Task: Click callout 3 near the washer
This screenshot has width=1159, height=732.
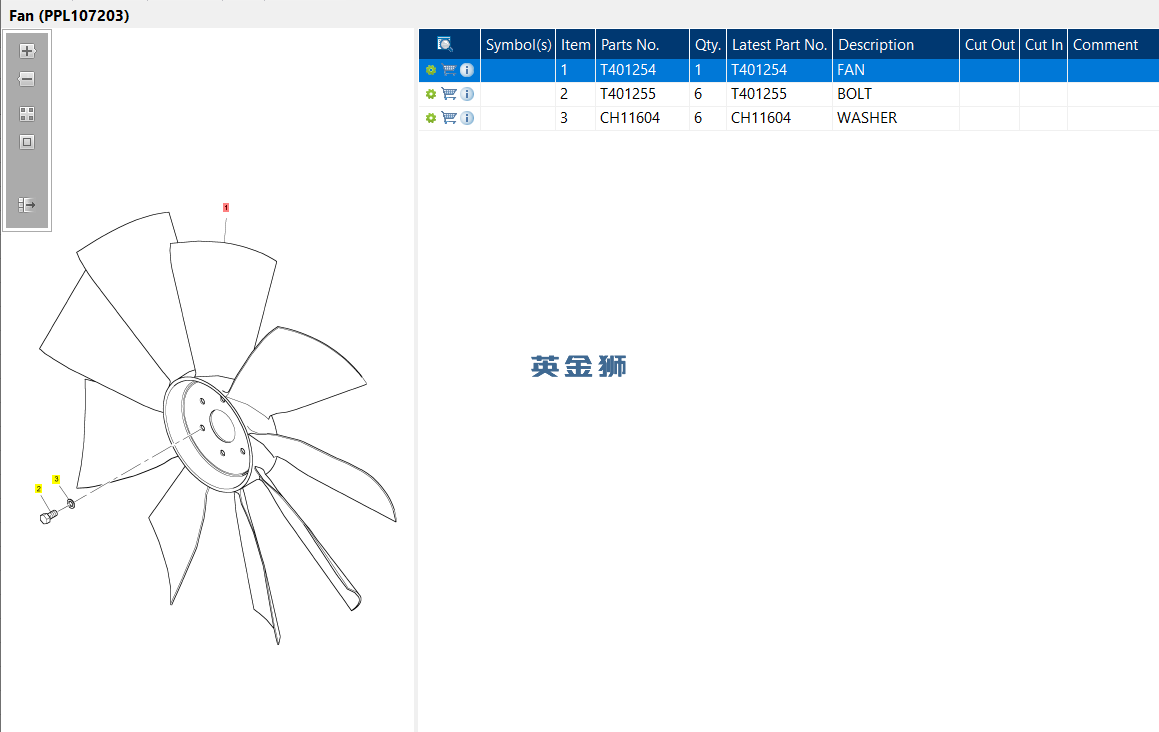Action: pyautogui.click(x=56, y=479)
